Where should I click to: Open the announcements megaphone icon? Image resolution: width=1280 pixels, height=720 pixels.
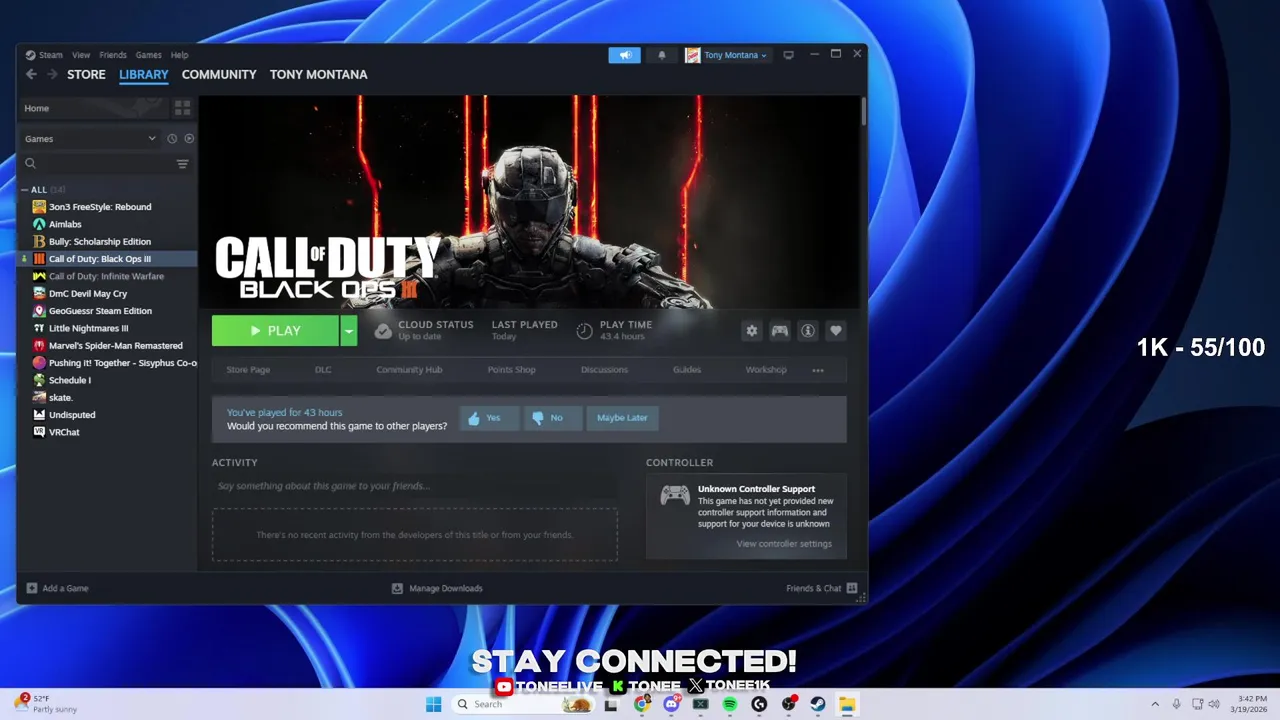tap(625, 55)
